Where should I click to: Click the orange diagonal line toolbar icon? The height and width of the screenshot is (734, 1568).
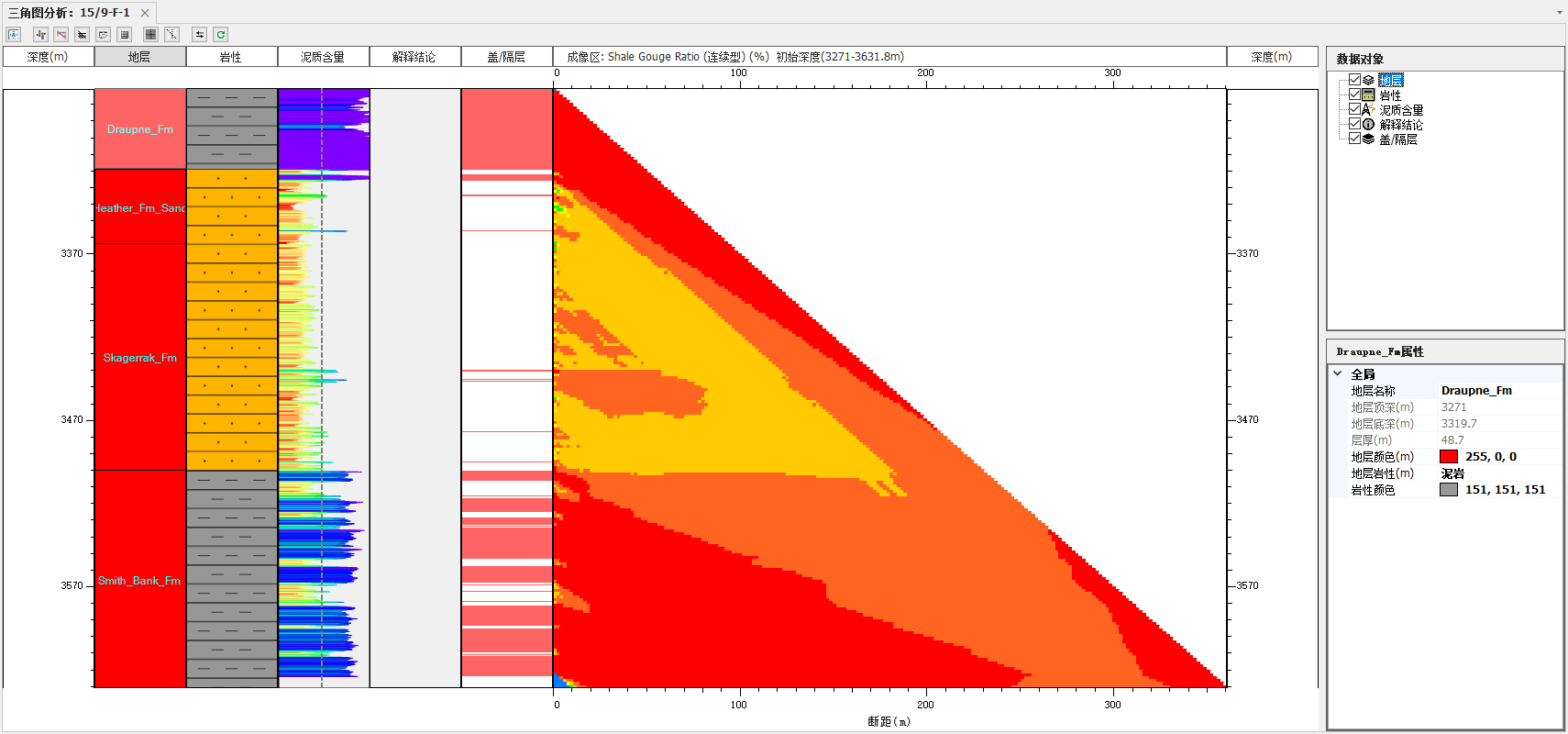pos(61,34)
